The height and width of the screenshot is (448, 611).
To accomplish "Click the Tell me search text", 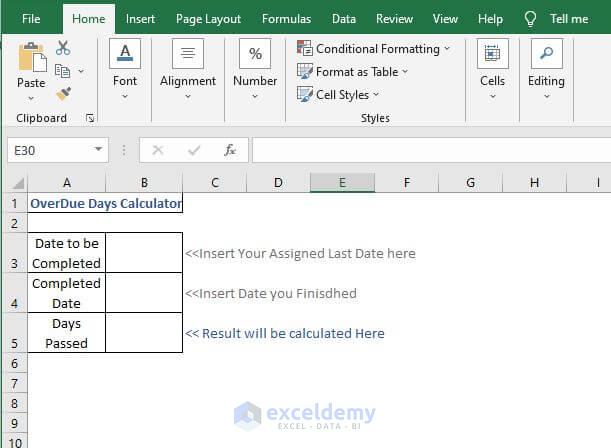I will click(x=569, y=19).
